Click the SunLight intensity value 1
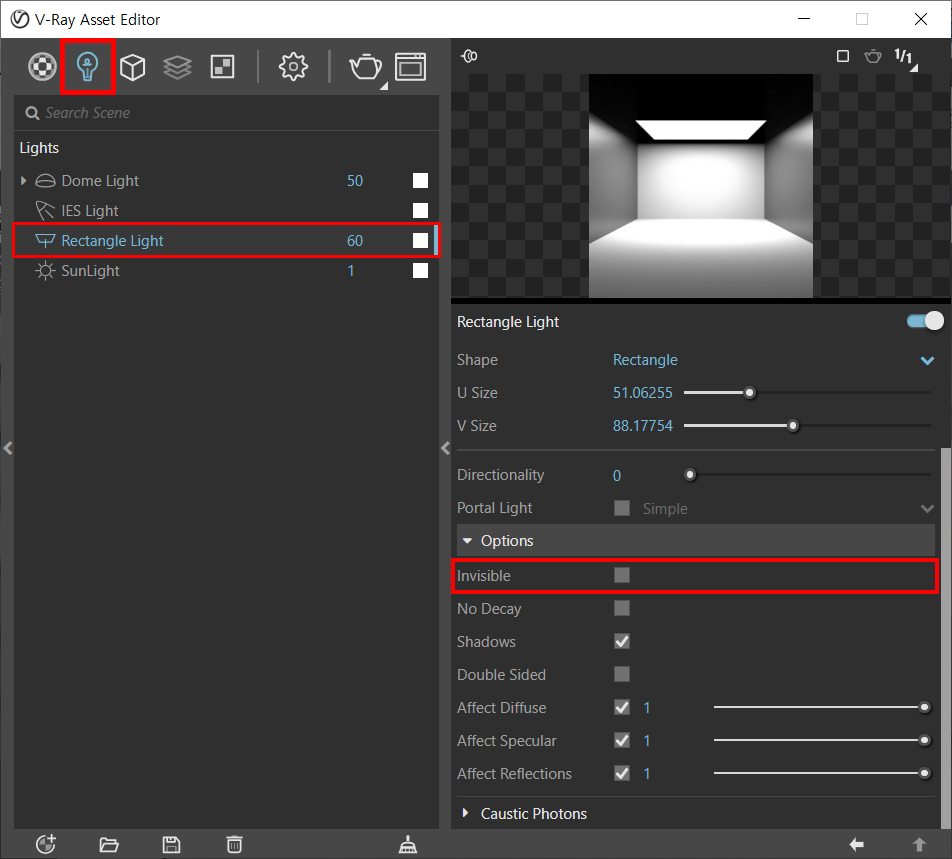Screen dimensions: 952x859 (350, 271)
